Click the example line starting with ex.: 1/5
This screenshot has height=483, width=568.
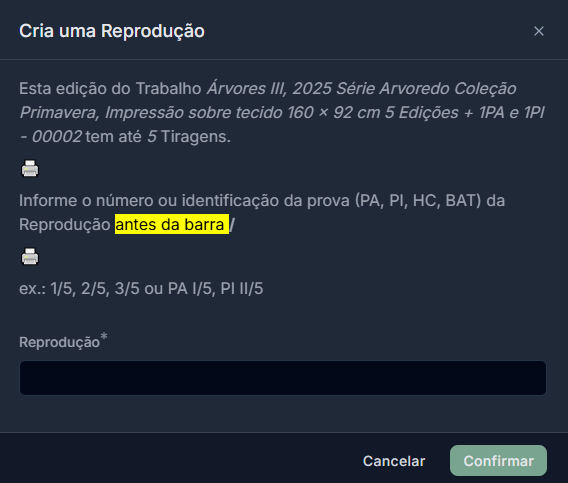pyautogui.click(x=141, y=288)
